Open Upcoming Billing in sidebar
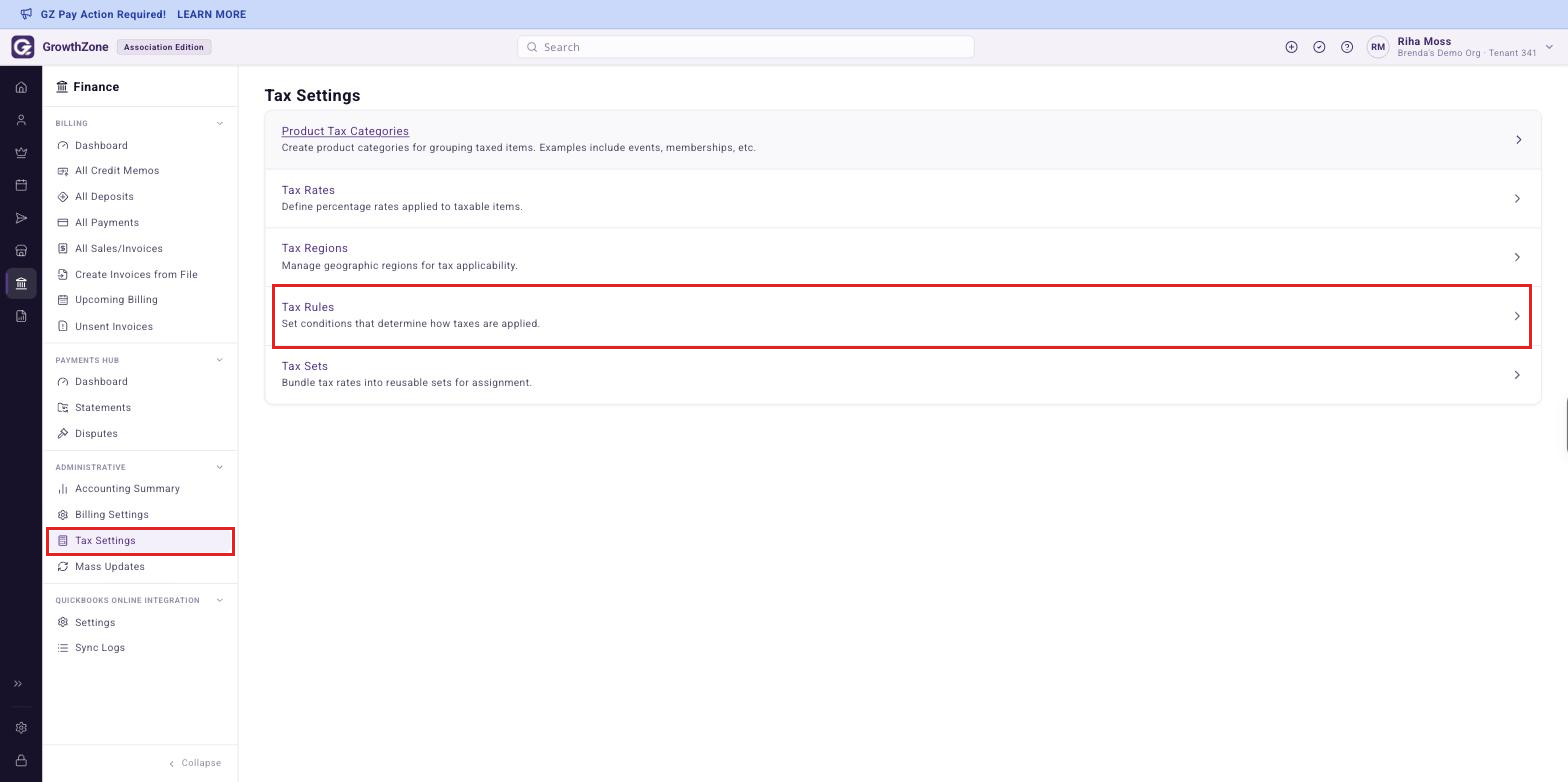This screenshot has width=1568, height=782. click(x=116, y=300)
